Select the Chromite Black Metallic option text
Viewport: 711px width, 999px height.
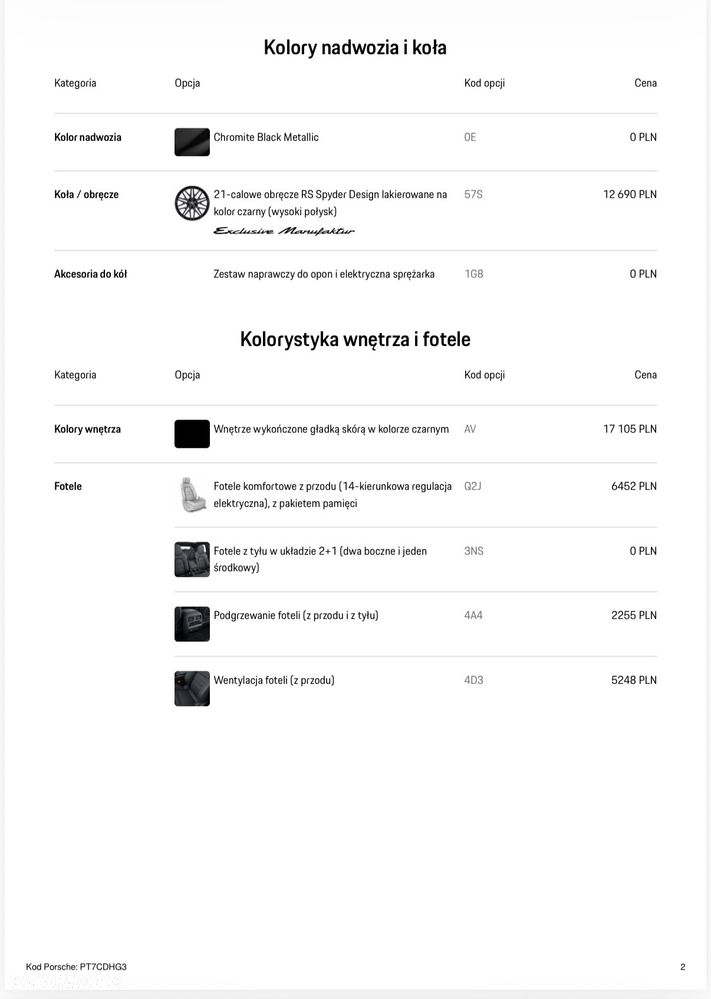(x=266, y=137)
